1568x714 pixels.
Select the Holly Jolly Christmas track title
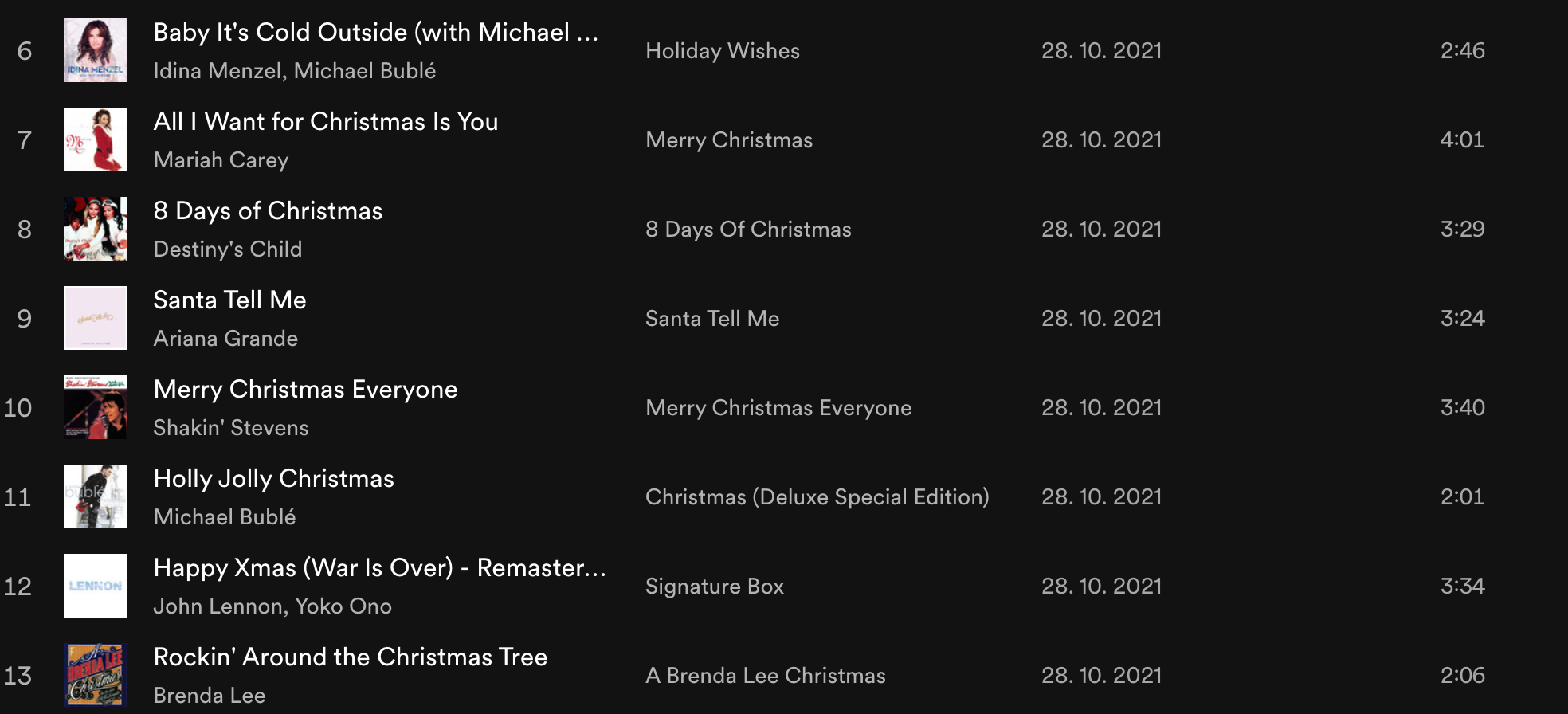click(x=273, y=479)
